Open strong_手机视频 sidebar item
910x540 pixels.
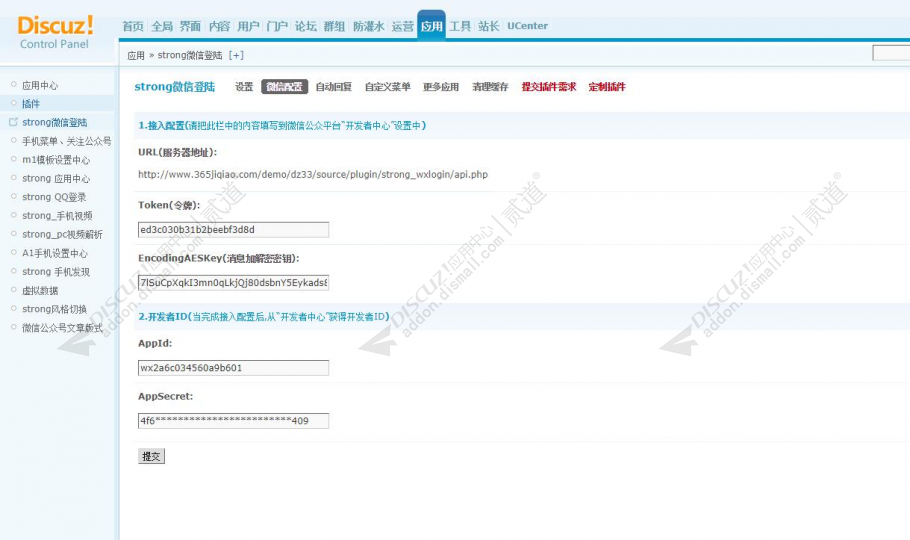coord(57,215)
